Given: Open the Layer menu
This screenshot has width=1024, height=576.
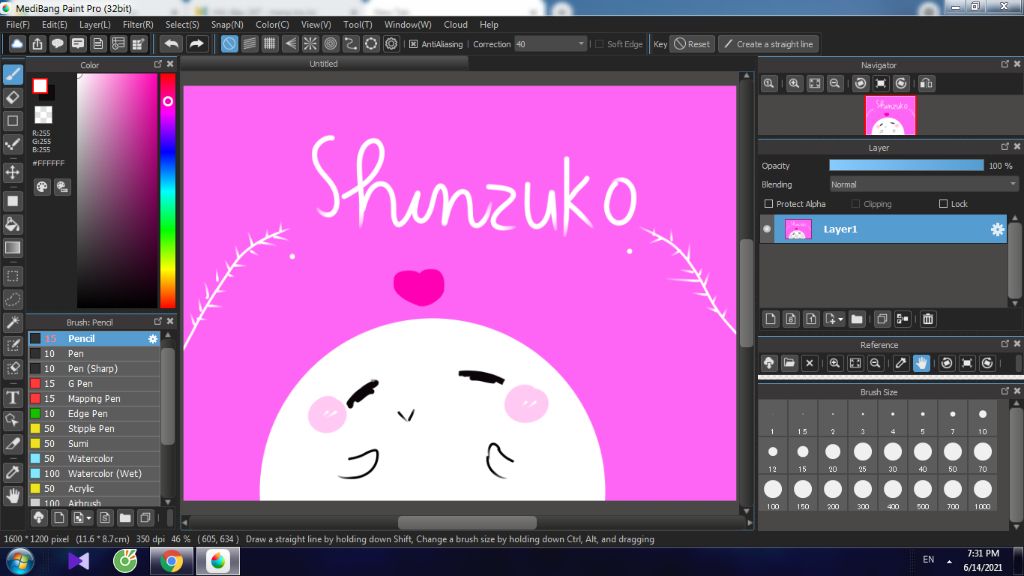Looking at the screenshot, I should (x=95, y=24).
